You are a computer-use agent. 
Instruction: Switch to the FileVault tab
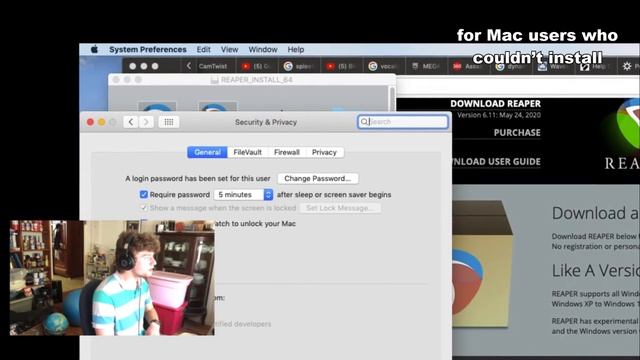(x=247, y=152)
